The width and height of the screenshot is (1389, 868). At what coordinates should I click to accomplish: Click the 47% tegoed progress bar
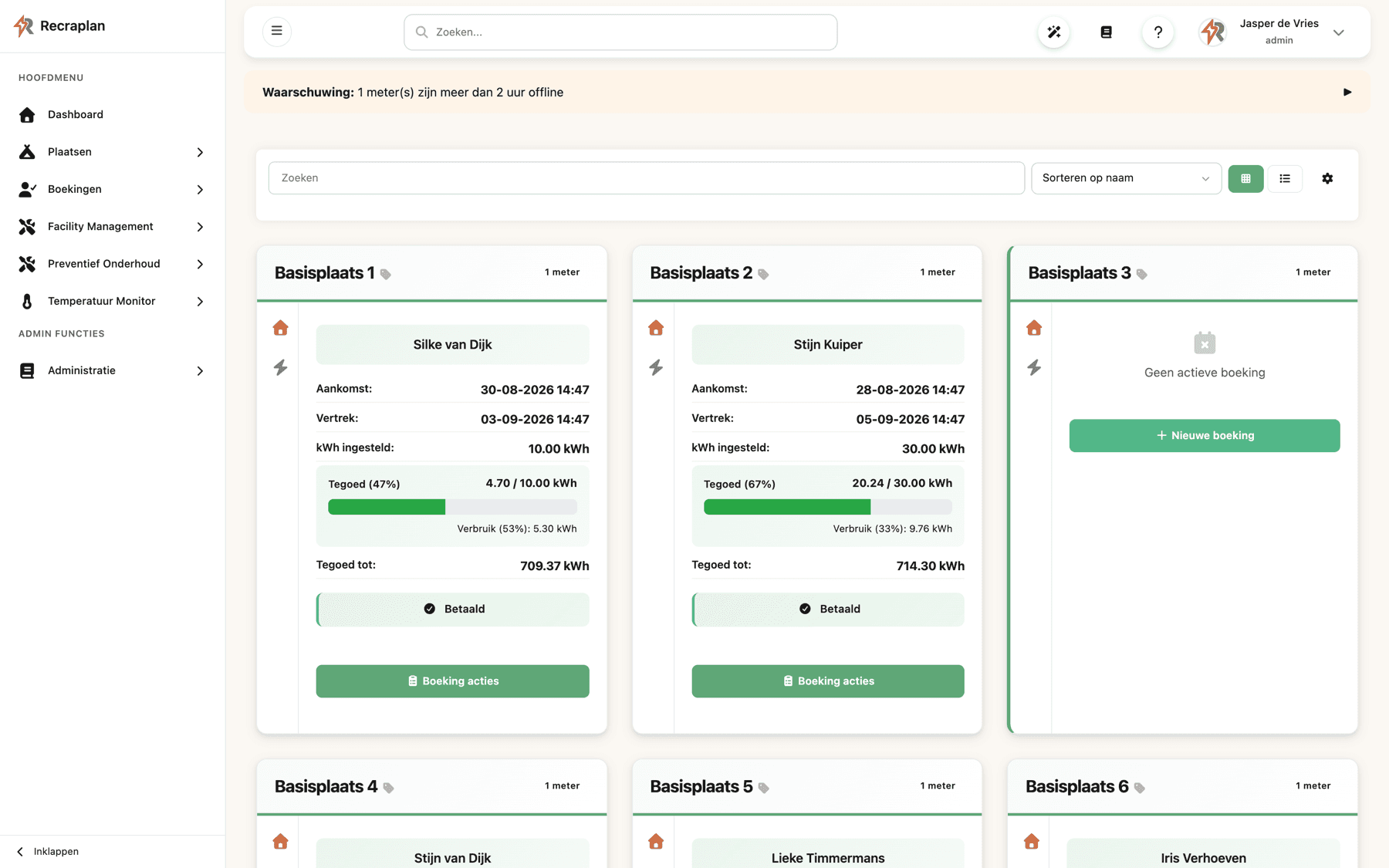[x=452, y=507]
